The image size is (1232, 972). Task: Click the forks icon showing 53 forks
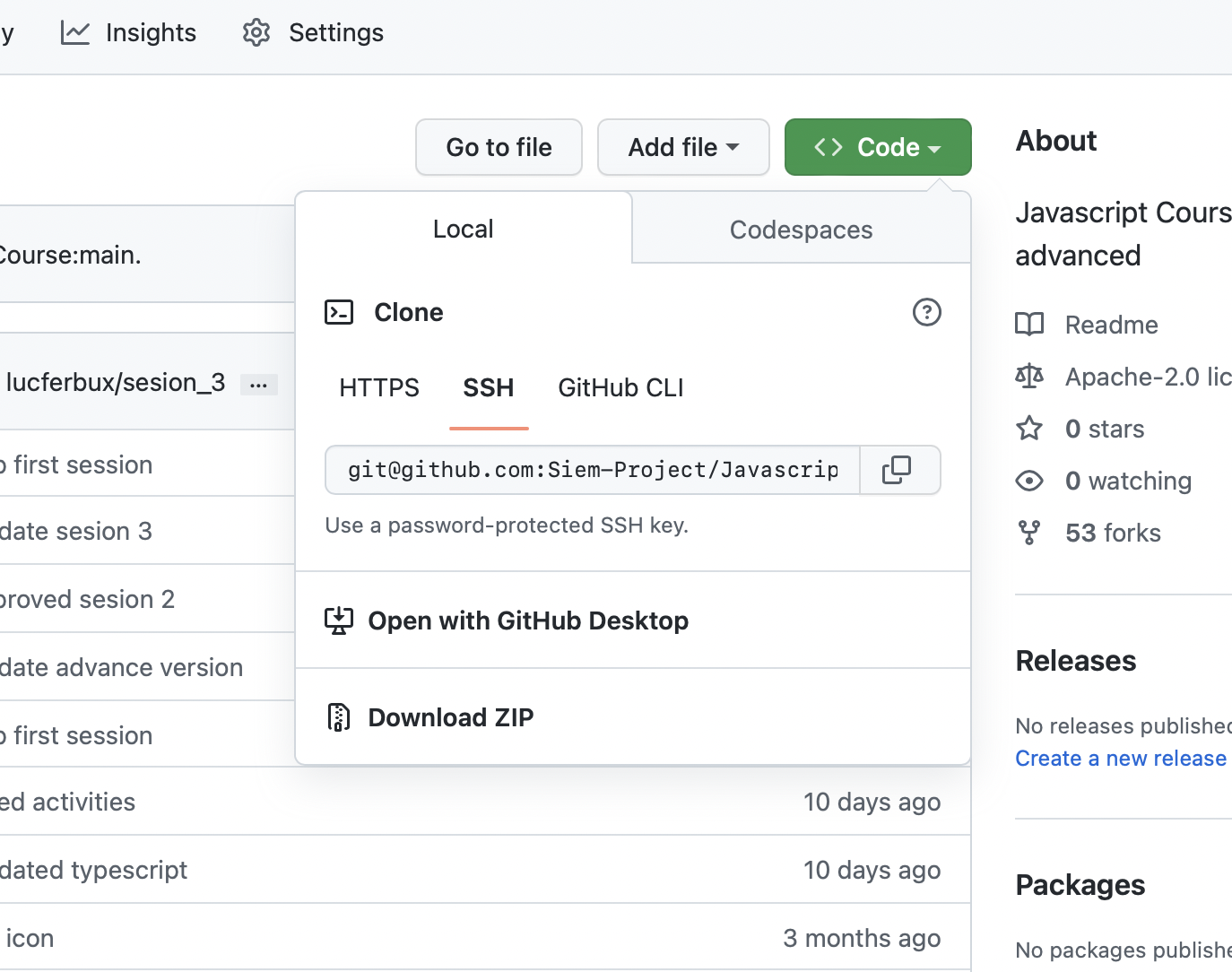1029,532
